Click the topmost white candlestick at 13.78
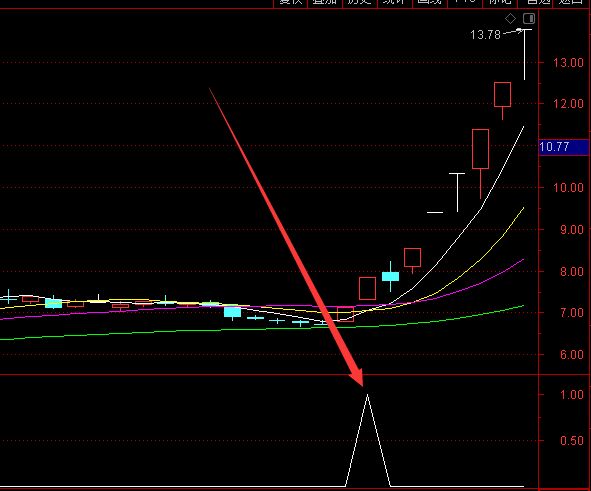 pos(524,54)
